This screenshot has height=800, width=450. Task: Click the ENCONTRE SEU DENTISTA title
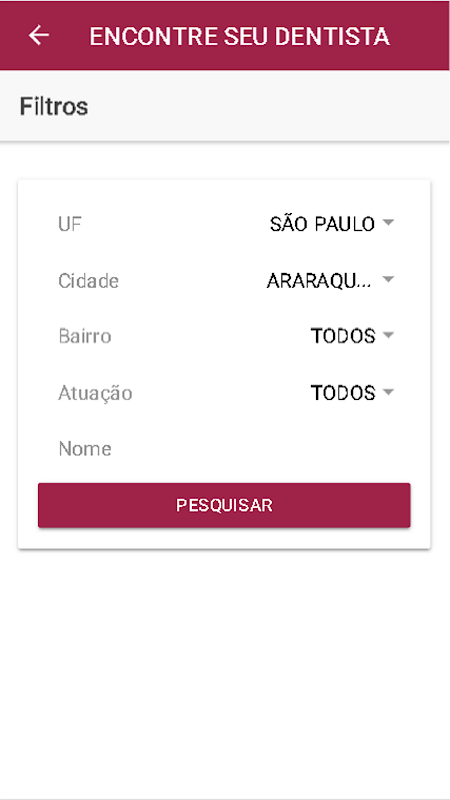pos(239,36)
